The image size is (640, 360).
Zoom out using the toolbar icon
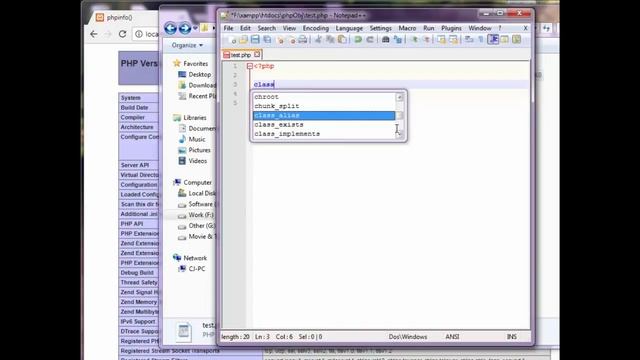click(x=426, y=40)
